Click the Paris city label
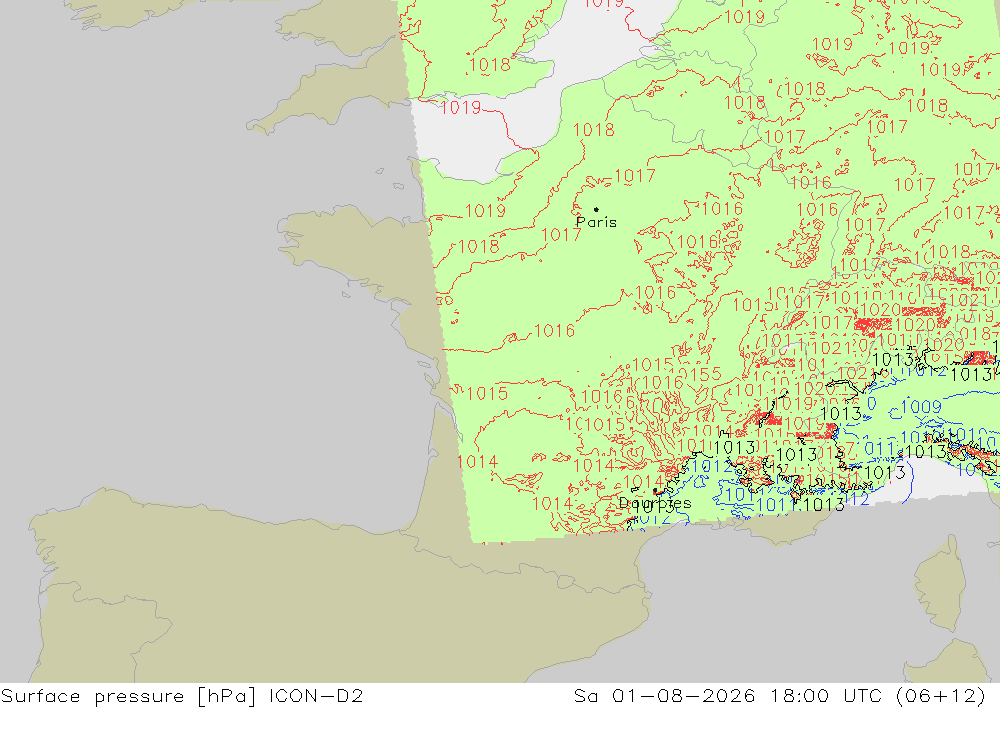The width and height of the screenshot is (1000, 733). point(596,222)
